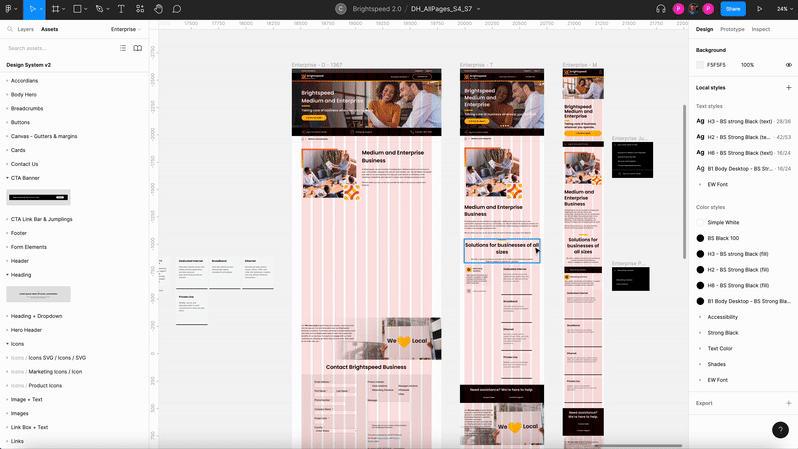798x449 pixels.
Task: Click the CTA Banner component thumbnail
Action: (38, 197)
